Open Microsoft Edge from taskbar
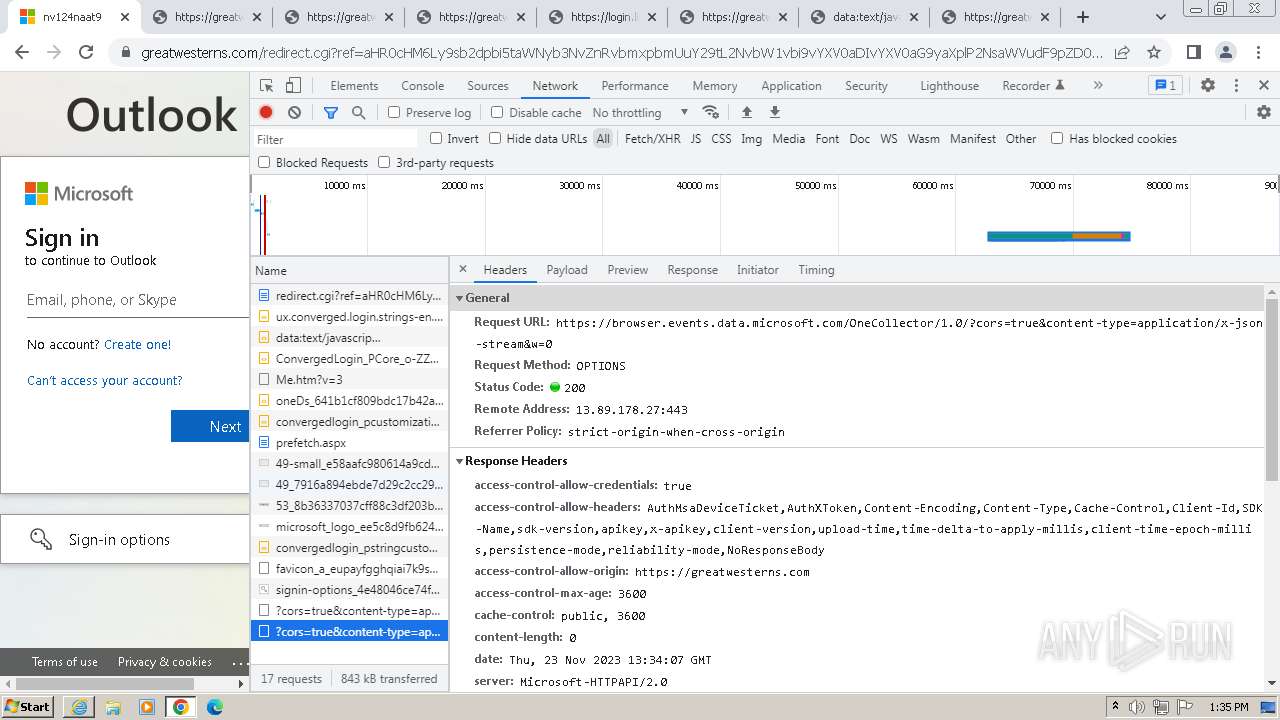This screenshot has width=1280, height=720. pyautogui.click(x=215, y=707)
